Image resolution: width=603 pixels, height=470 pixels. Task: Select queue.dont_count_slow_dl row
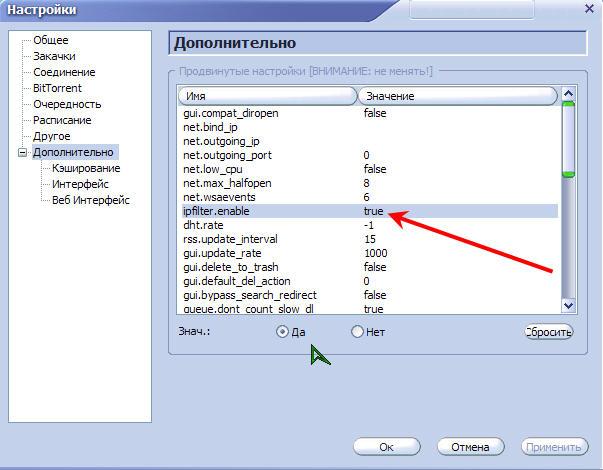pos(370,308)
